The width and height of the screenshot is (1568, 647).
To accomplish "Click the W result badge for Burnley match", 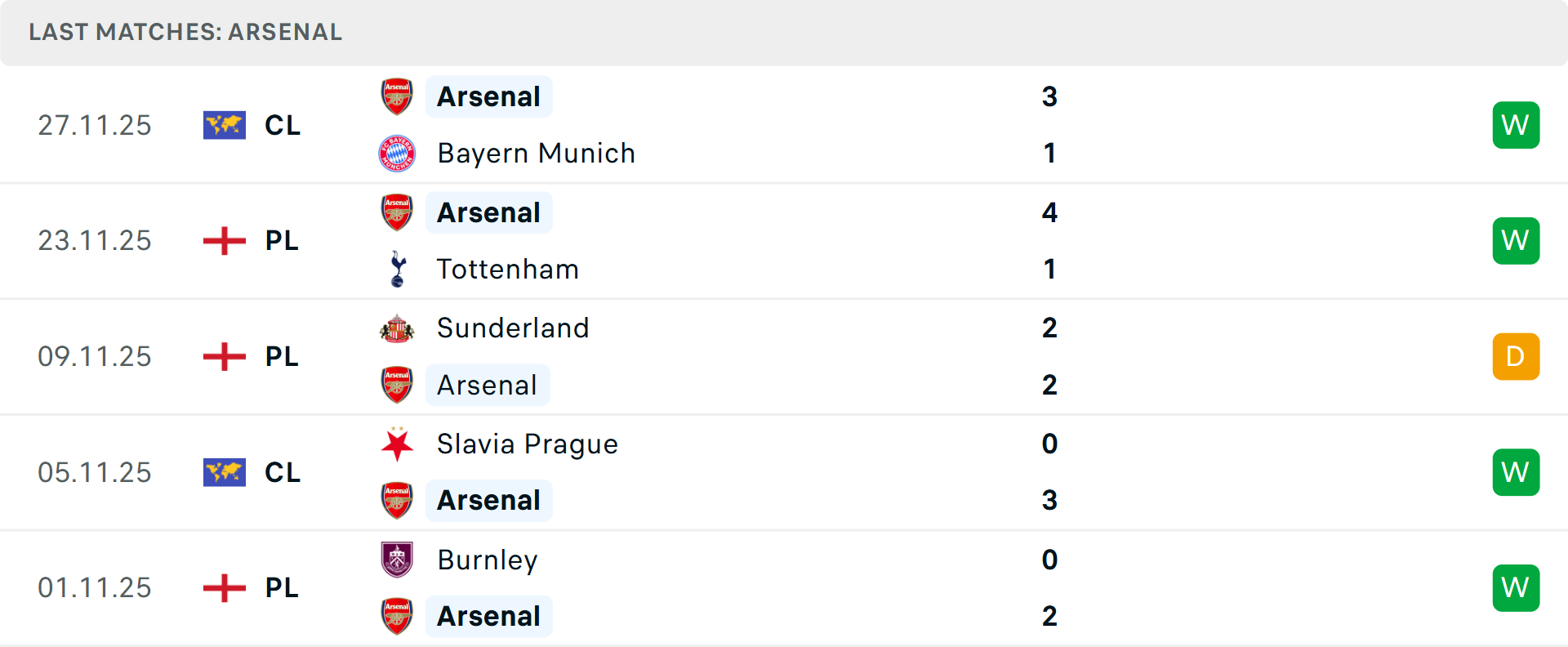I will (x=1516, y=588).
